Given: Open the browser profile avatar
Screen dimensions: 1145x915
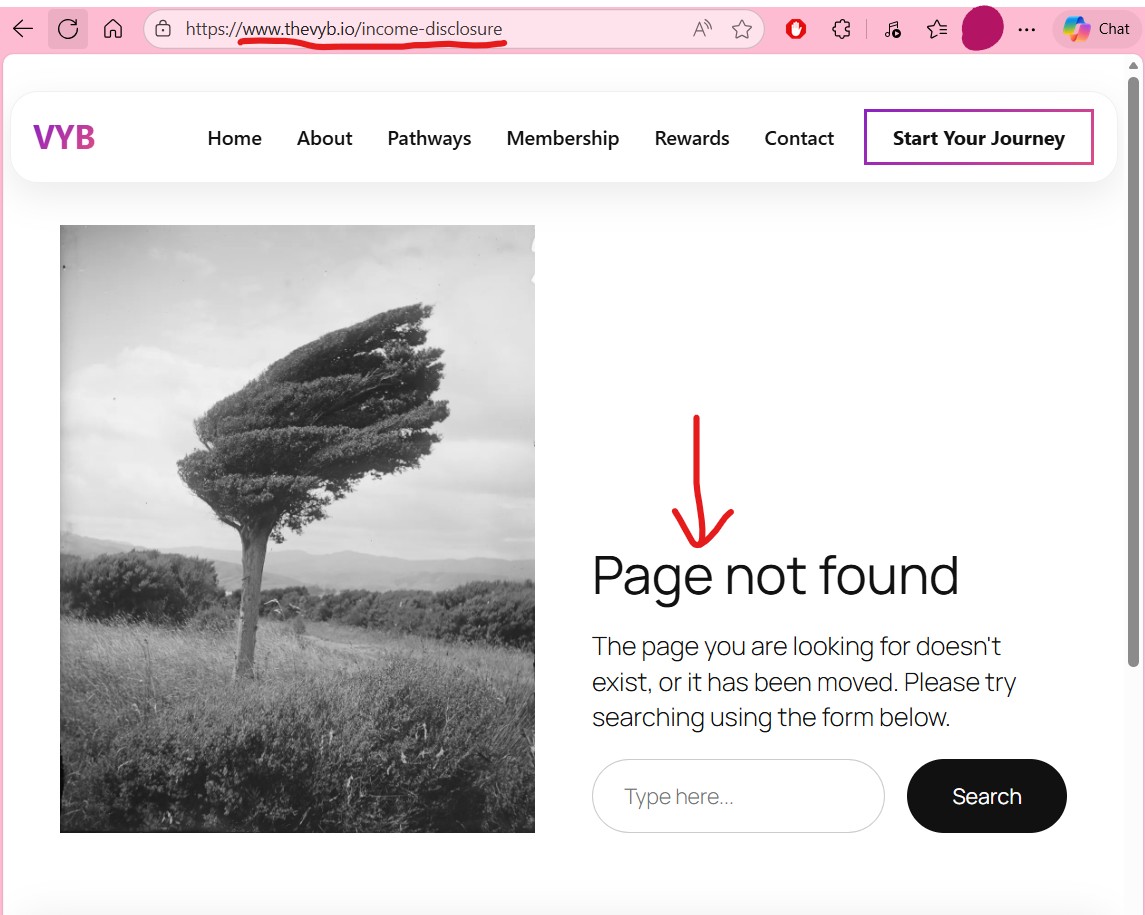Looking at the screenshot, I should click(982, 29).
